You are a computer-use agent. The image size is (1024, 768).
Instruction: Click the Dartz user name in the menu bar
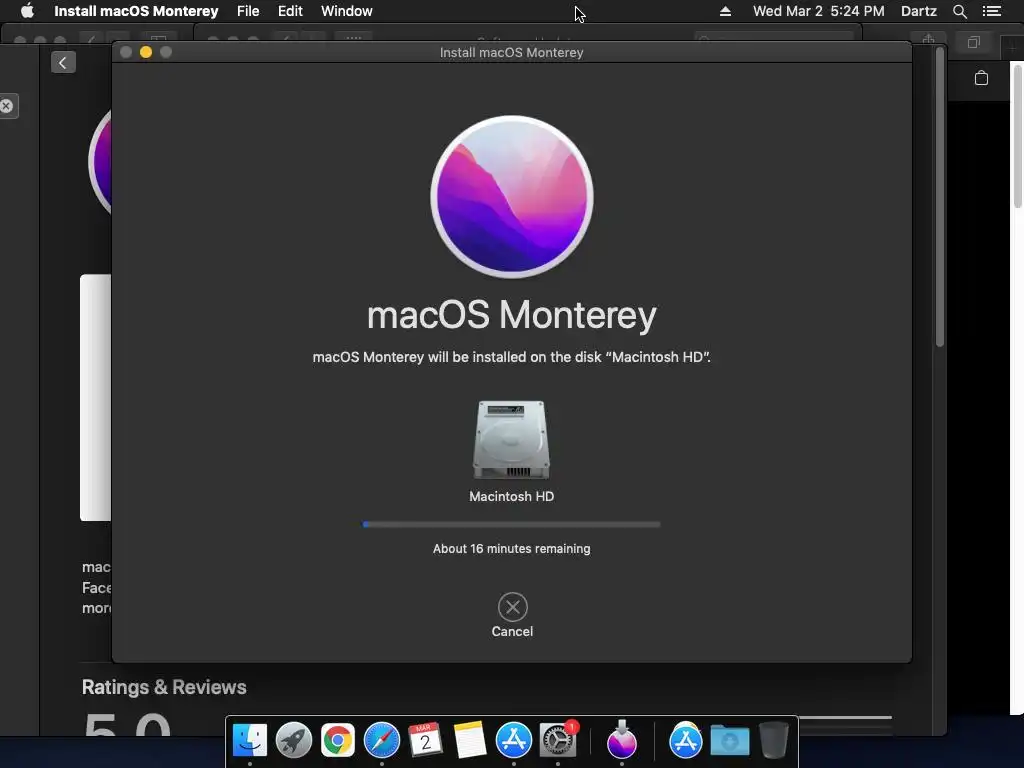click(919, 11)
